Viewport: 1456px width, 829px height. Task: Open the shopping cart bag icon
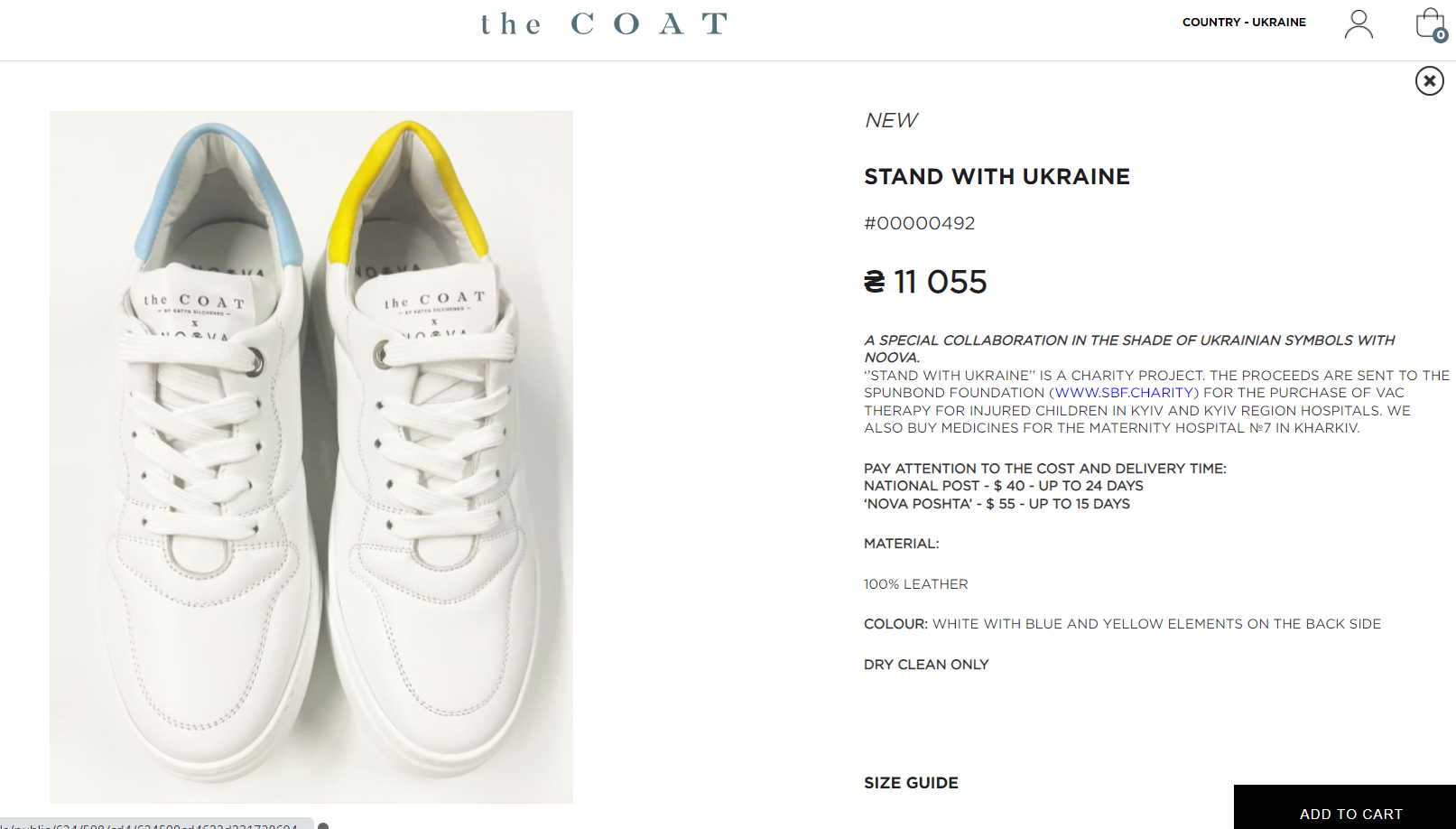(1429, 23)
